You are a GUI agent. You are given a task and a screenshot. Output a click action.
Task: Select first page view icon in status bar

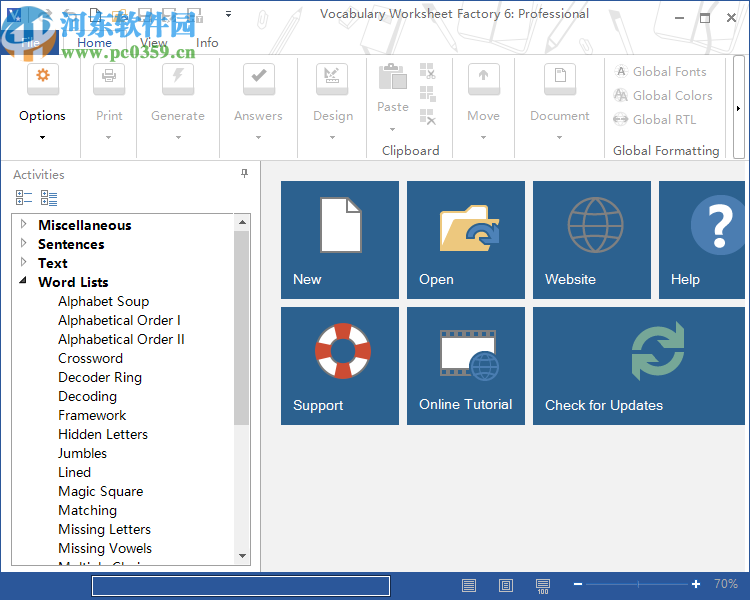click(x=469, y=585)
